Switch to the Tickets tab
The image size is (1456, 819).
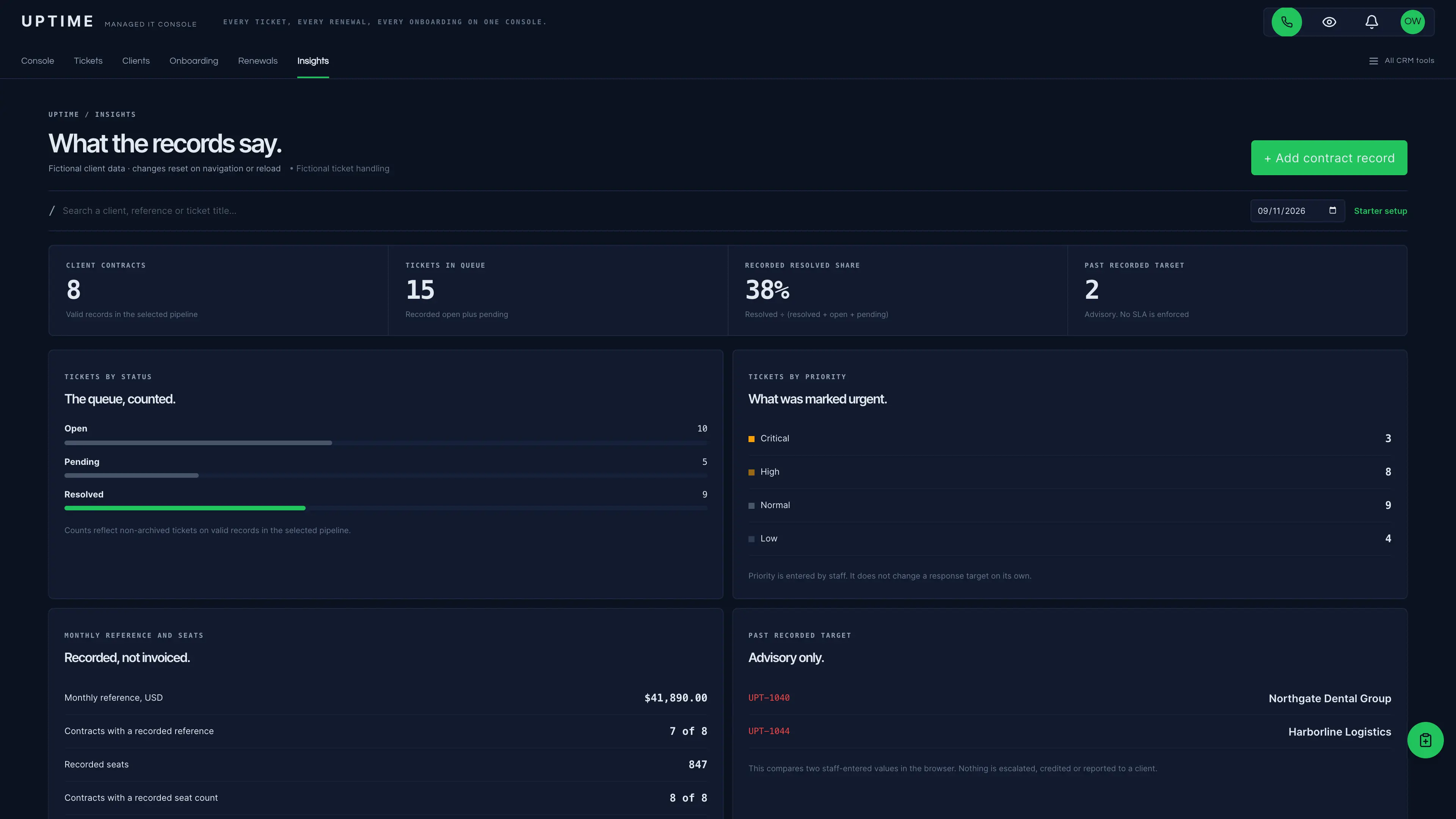point(88,61)
